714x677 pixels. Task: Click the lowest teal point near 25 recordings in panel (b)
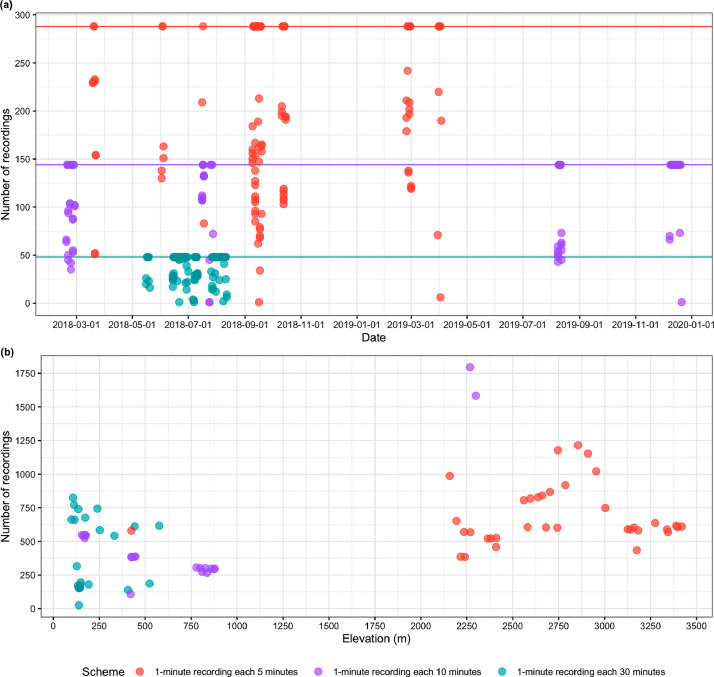[x=79, y=605]
